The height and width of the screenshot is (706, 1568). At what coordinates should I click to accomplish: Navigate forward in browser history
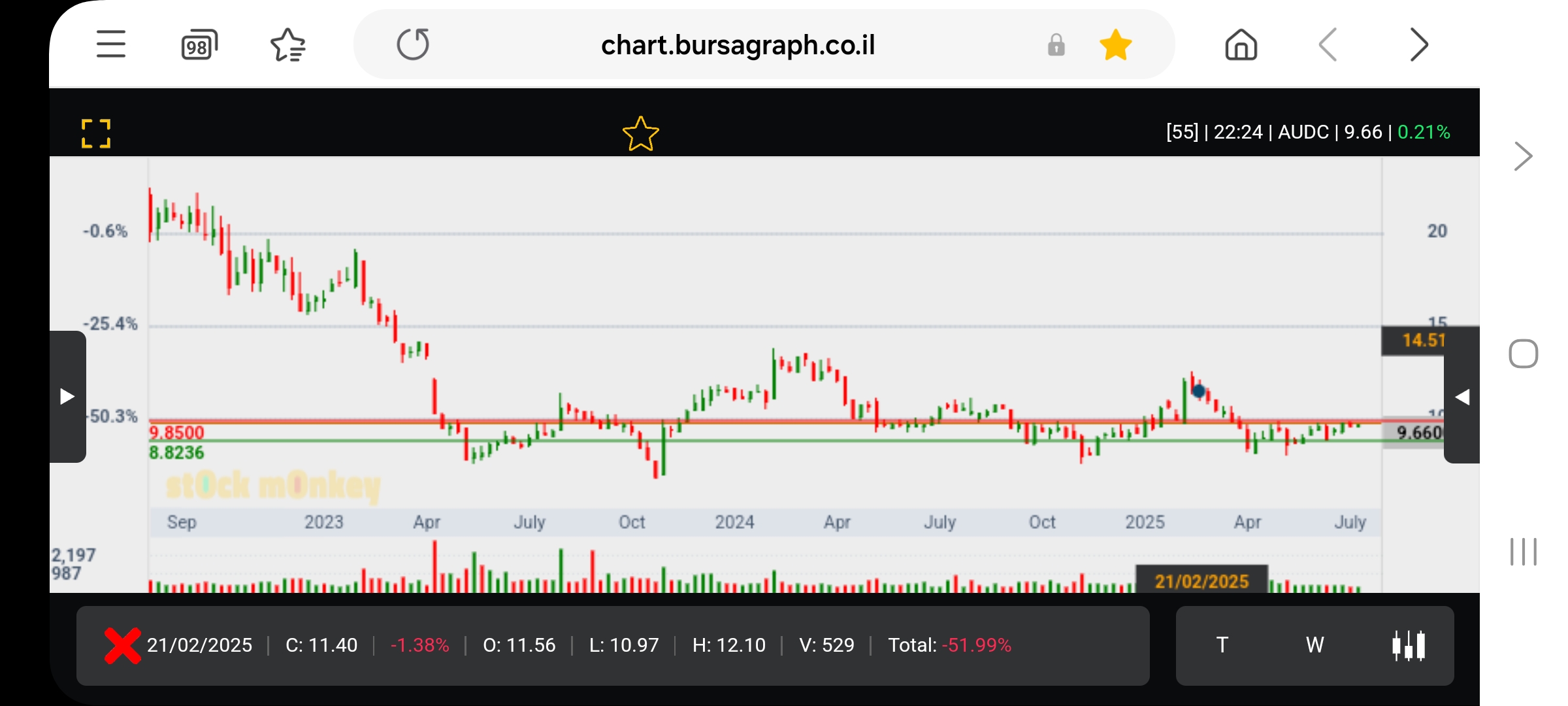(x=1418, y=45)
